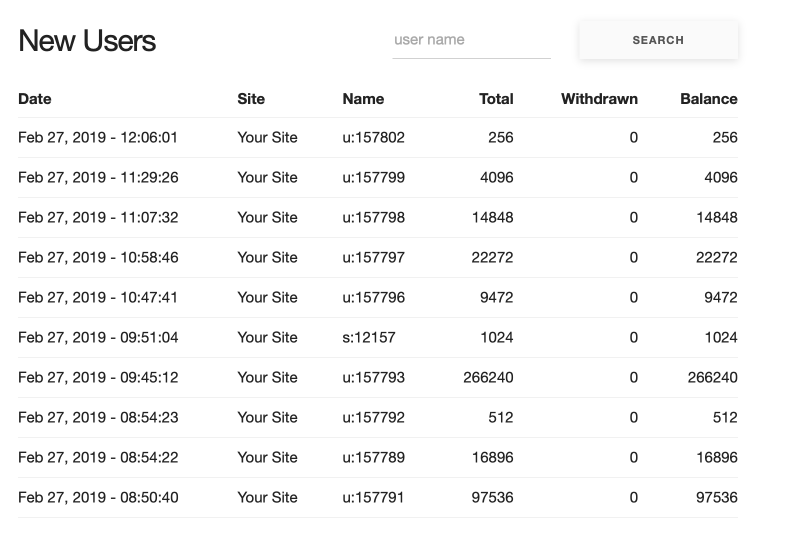The width and height of the screenshot is (808, 545).
Task: Select user u:157798 name cell
Action: pyautogui.click(x=374, y=217)
